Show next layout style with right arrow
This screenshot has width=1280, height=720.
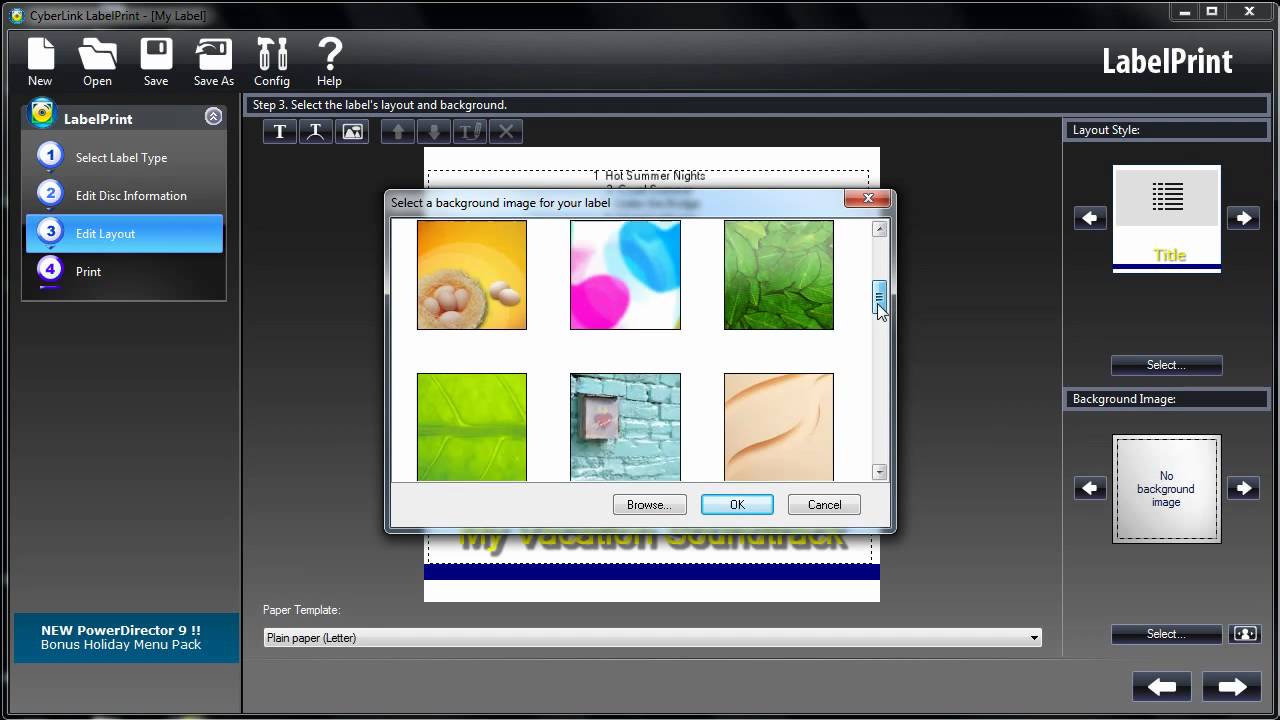tap(1243, 218)
